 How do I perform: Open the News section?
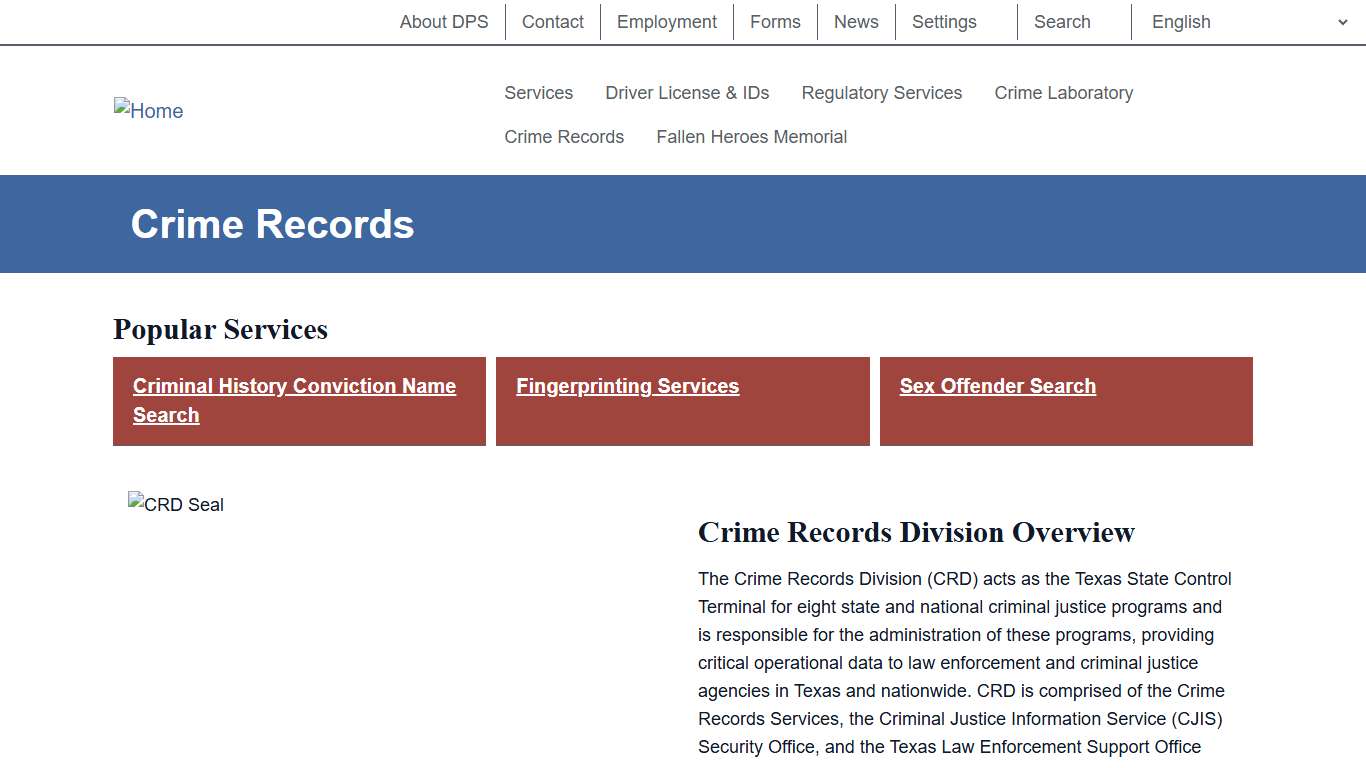[855, 21]
